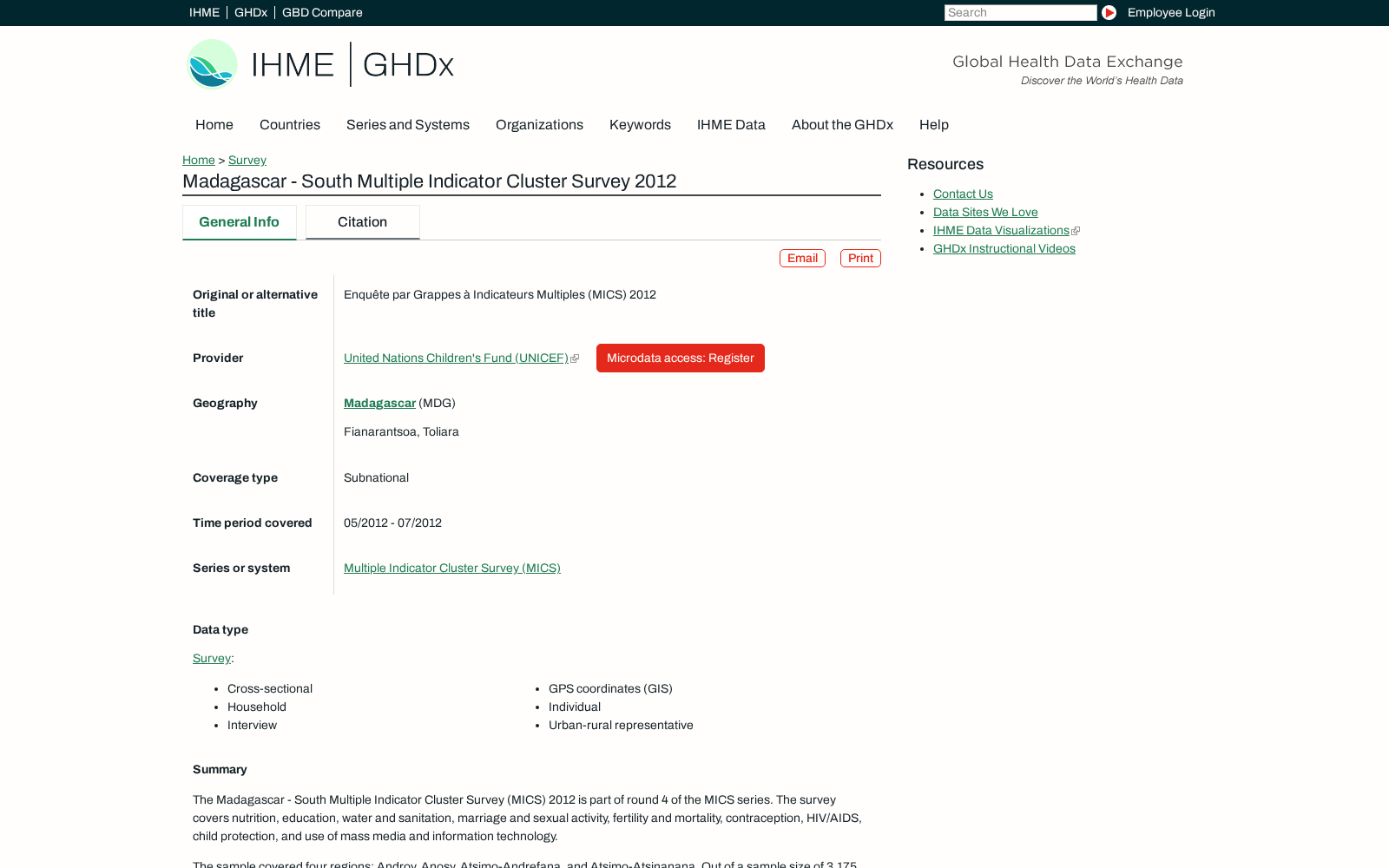Screen dimensions: 1389x868
Task: Click the Individual list item
Action: [575, 707]
